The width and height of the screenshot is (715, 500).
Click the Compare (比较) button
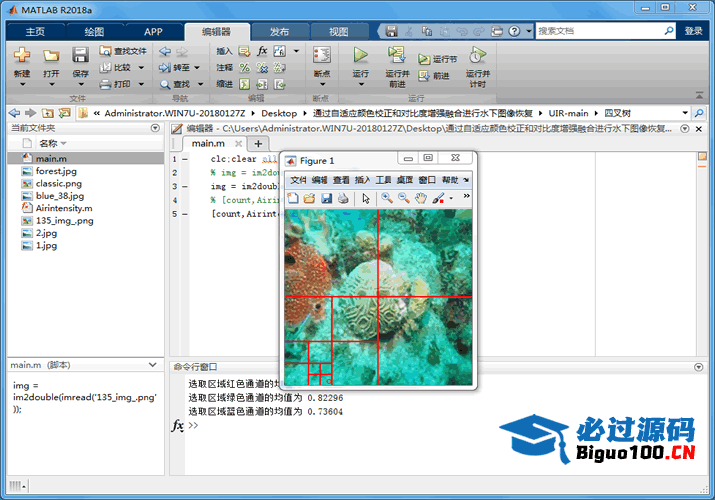pos(116,67)
